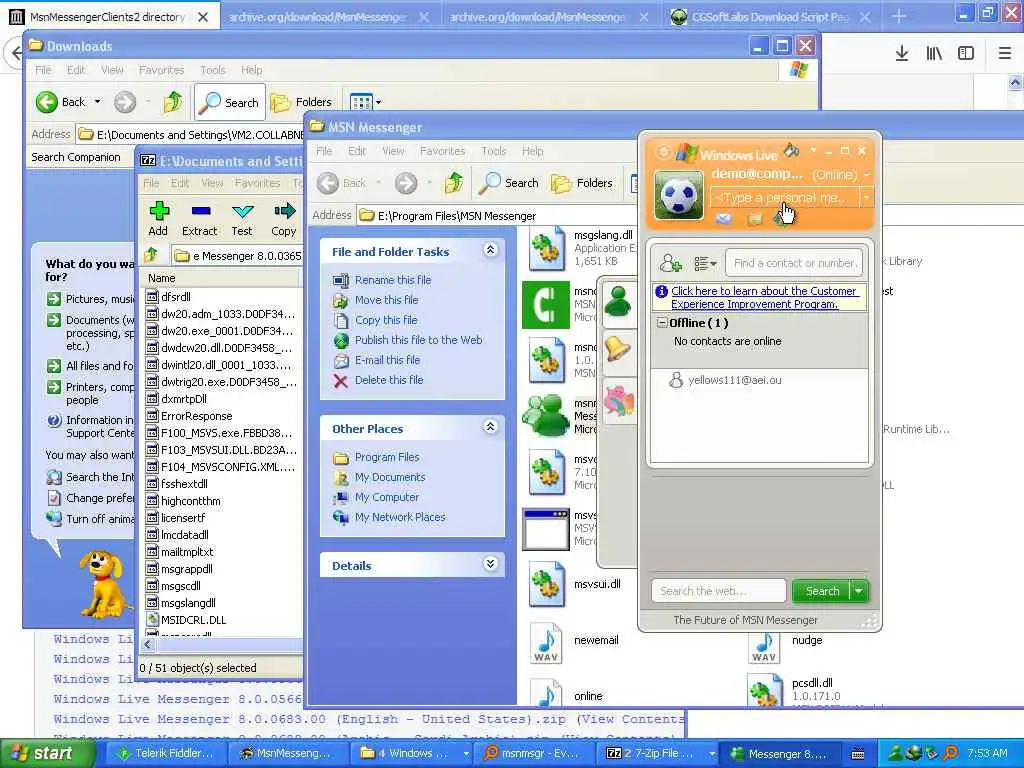Click Delete this file task link
Viewport: 1024px width, 768px height.
[x=389, y=380]
